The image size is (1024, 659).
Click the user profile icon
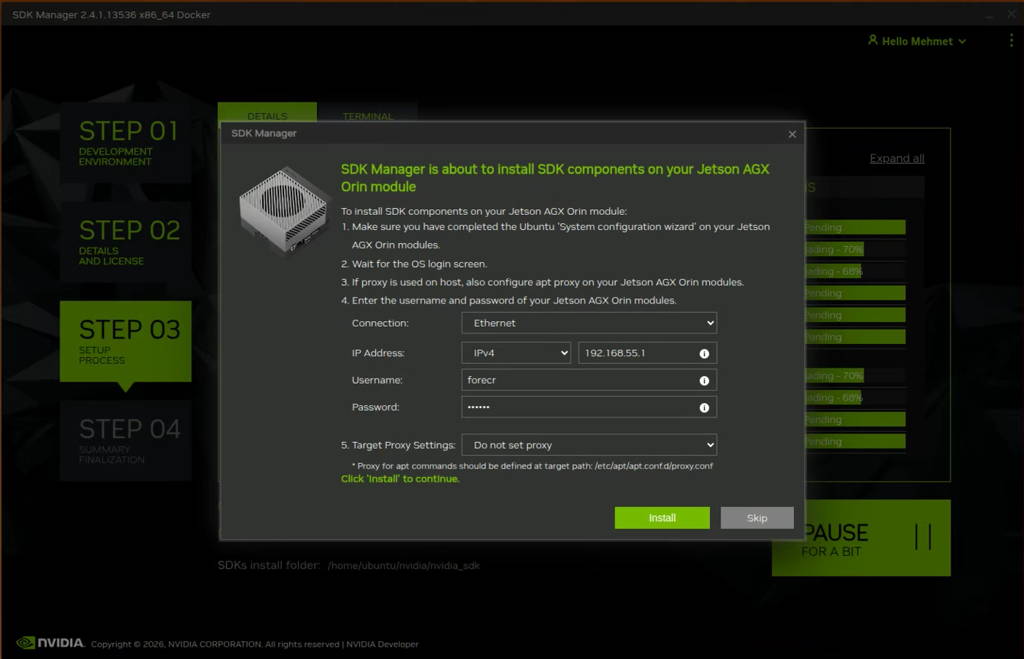(872, 40)
